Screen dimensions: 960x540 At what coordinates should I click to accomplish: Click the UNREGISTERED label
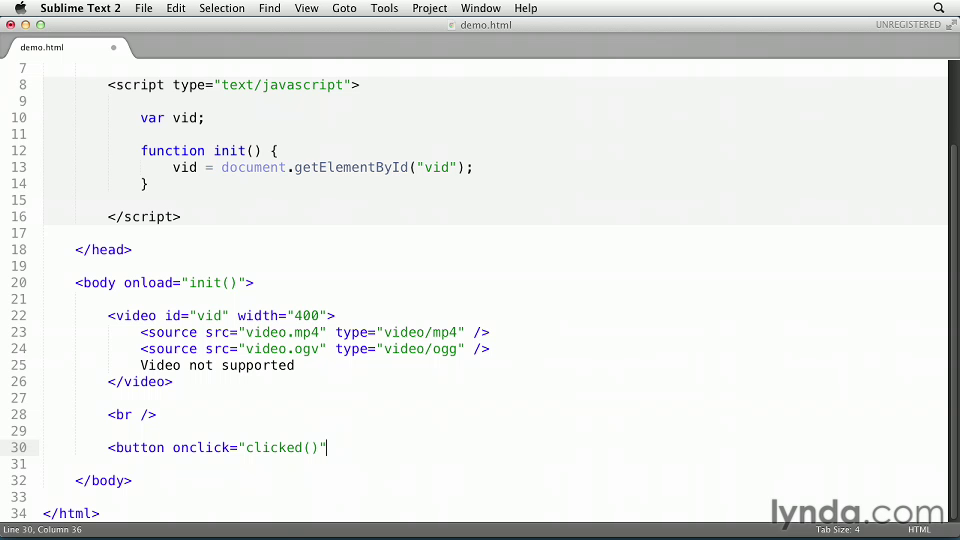(x=908, y=24)
